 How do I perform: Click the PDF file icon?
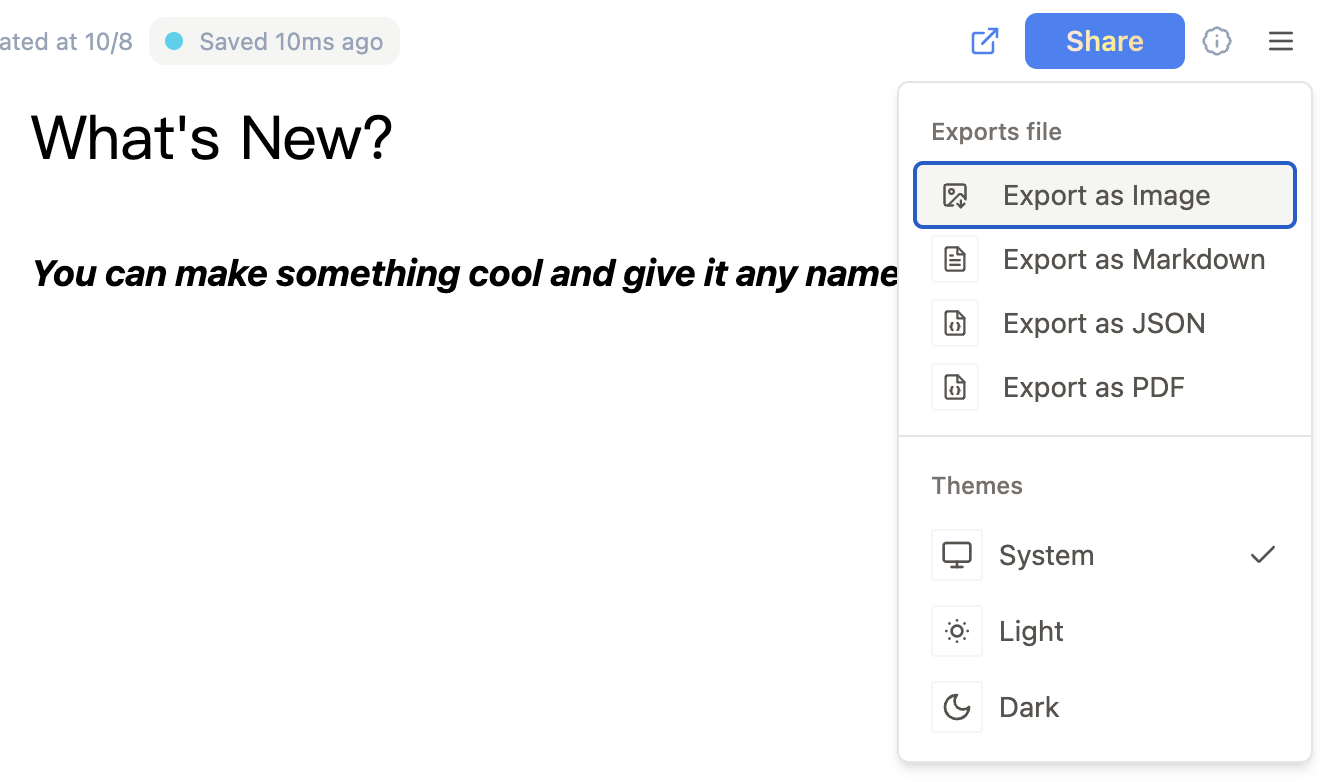tap(955, 387)
